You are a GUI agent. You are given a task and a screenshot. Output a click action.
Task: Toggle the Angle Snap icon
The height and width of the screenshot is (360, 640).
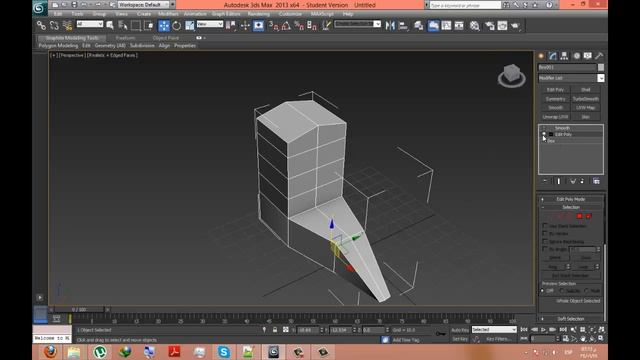pyautogui.click(x=286, y=26)
